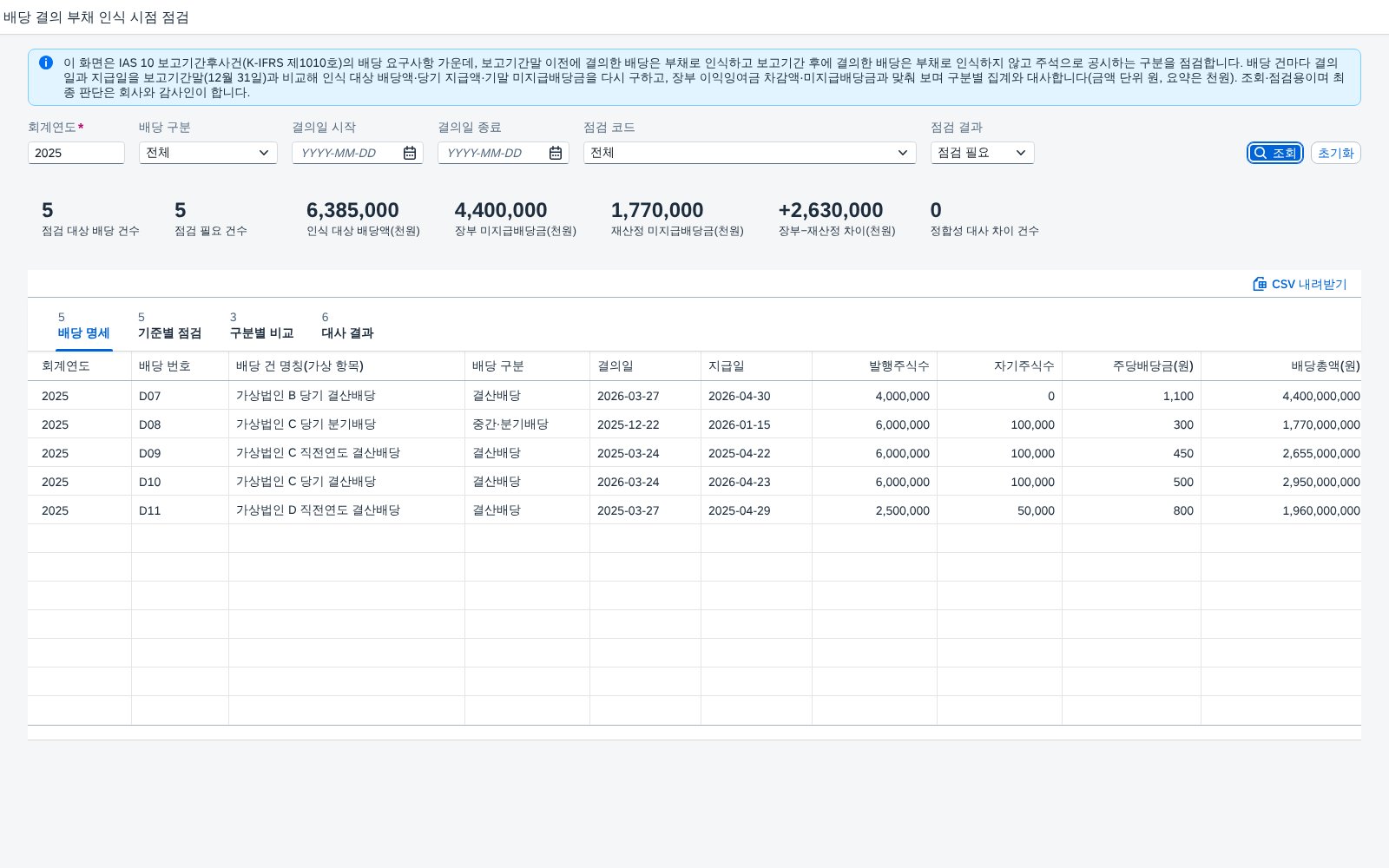Click the 조회 search button
The width and height of the screenshot is (1389, 868).
click(x=1275, y=153)
